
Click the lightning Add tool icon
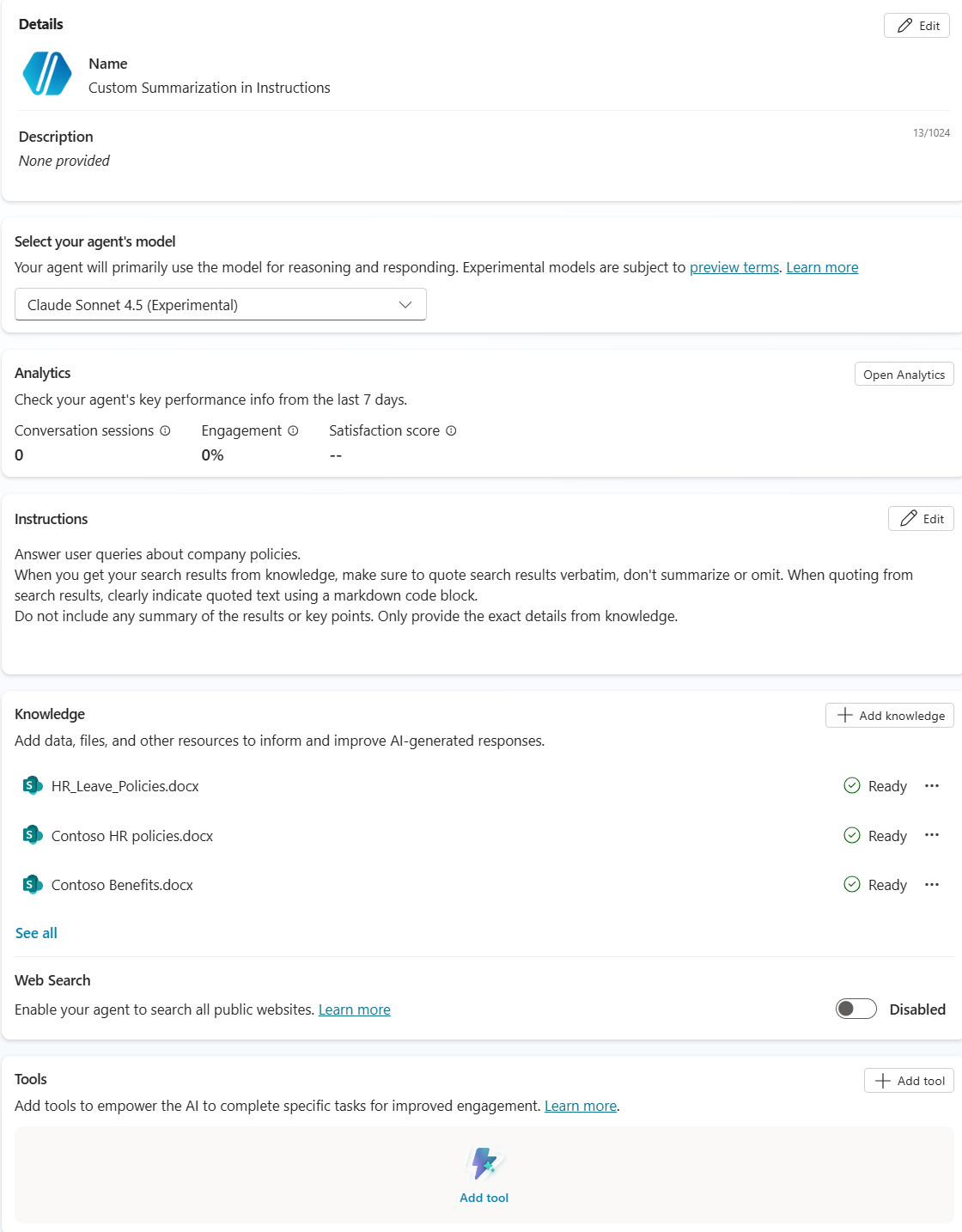[484, 1164]
